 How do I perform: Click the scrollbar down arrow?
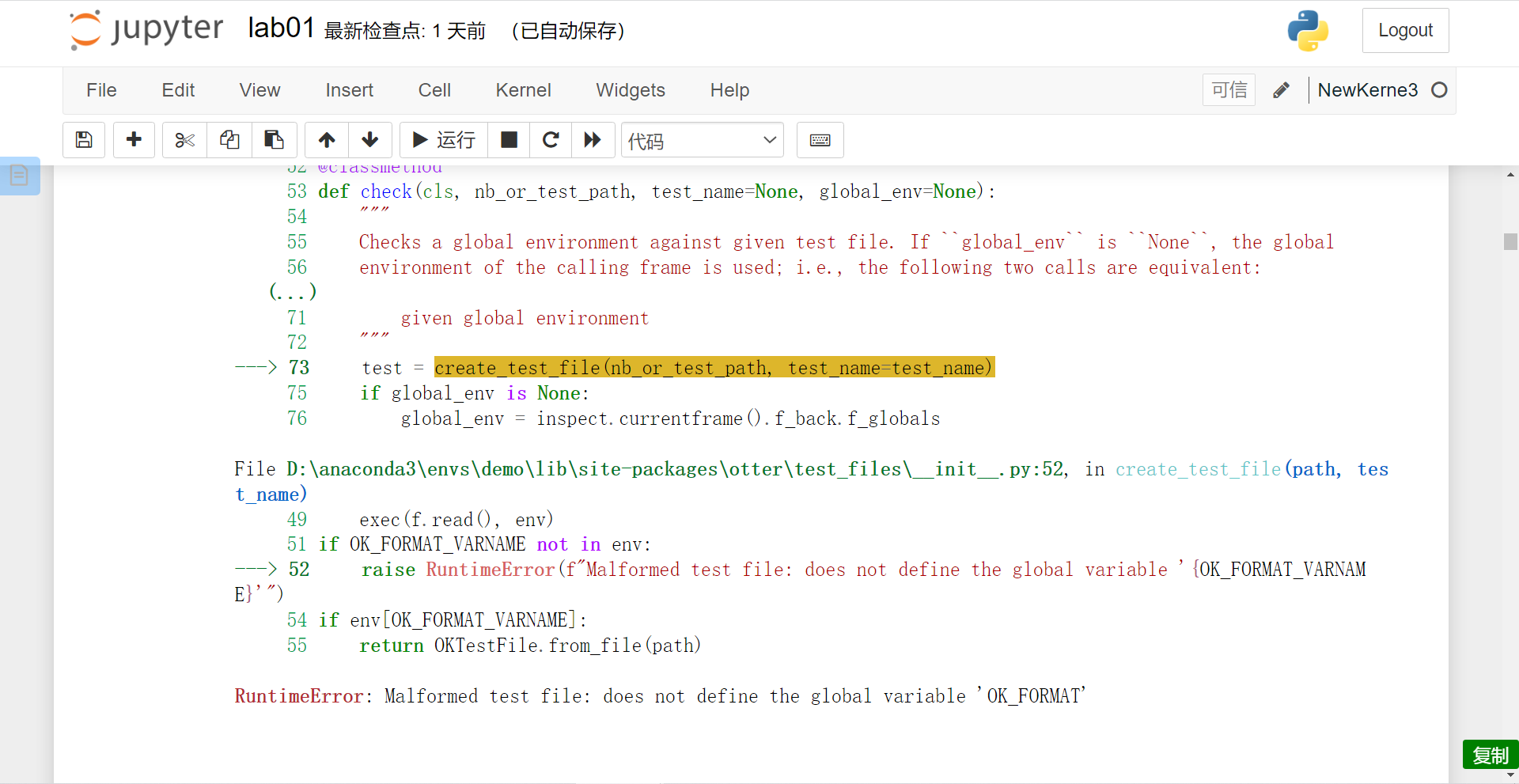pos(1510,775)
